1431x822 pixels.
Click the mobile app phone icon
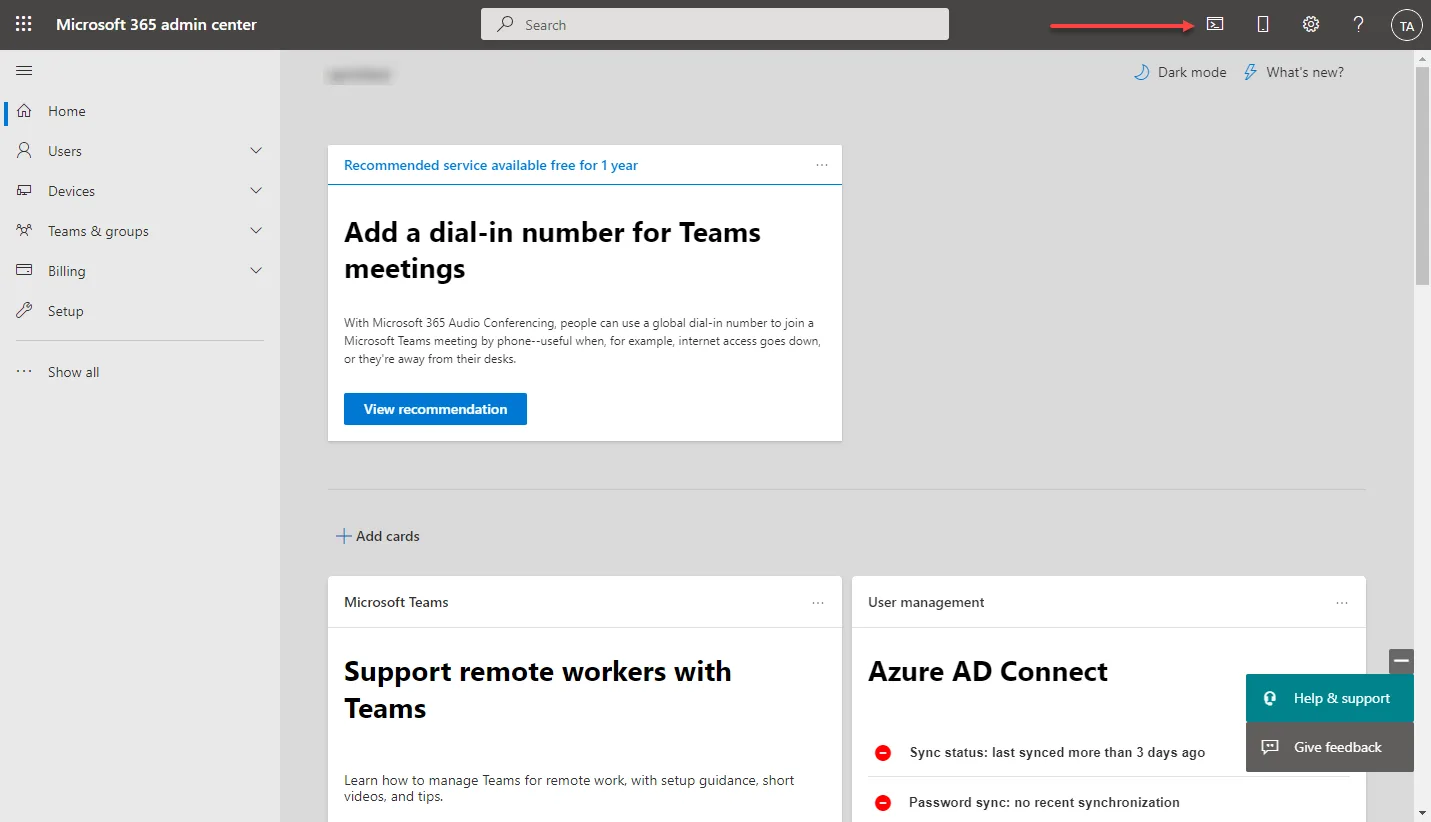tap(1263, 24)
